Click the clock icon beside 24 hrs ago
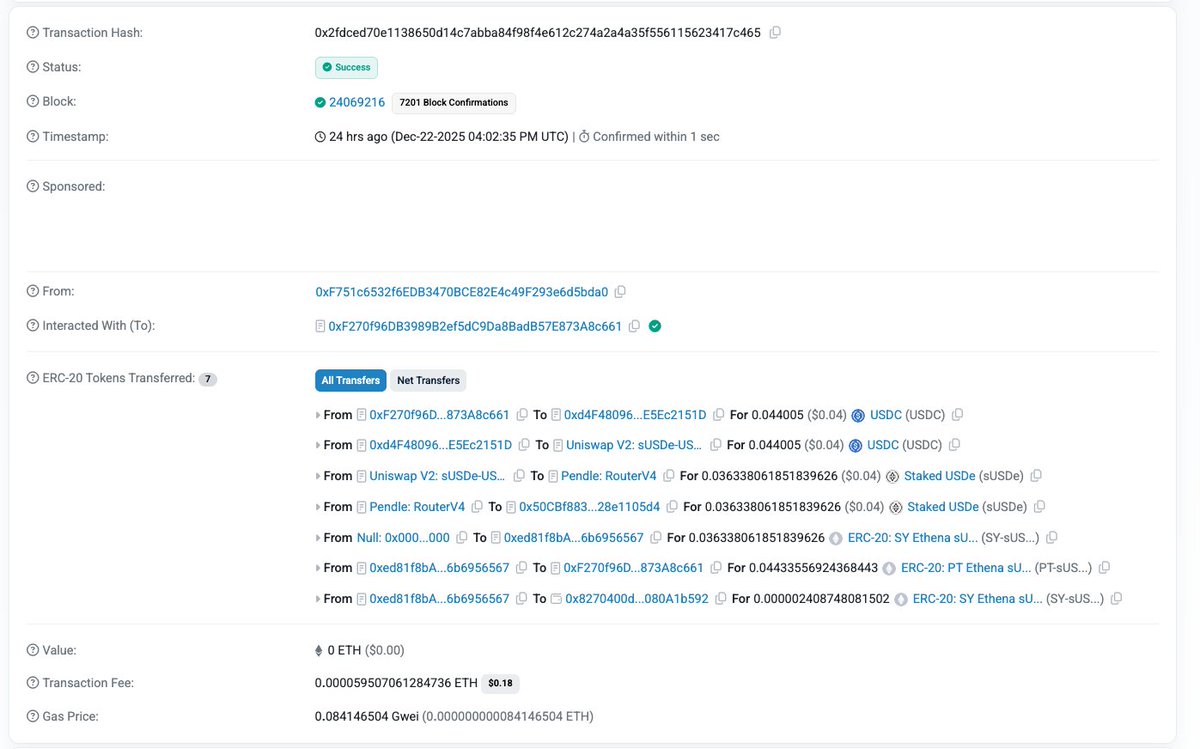Viewport: 1200px width, 749px height. point(320,136)
